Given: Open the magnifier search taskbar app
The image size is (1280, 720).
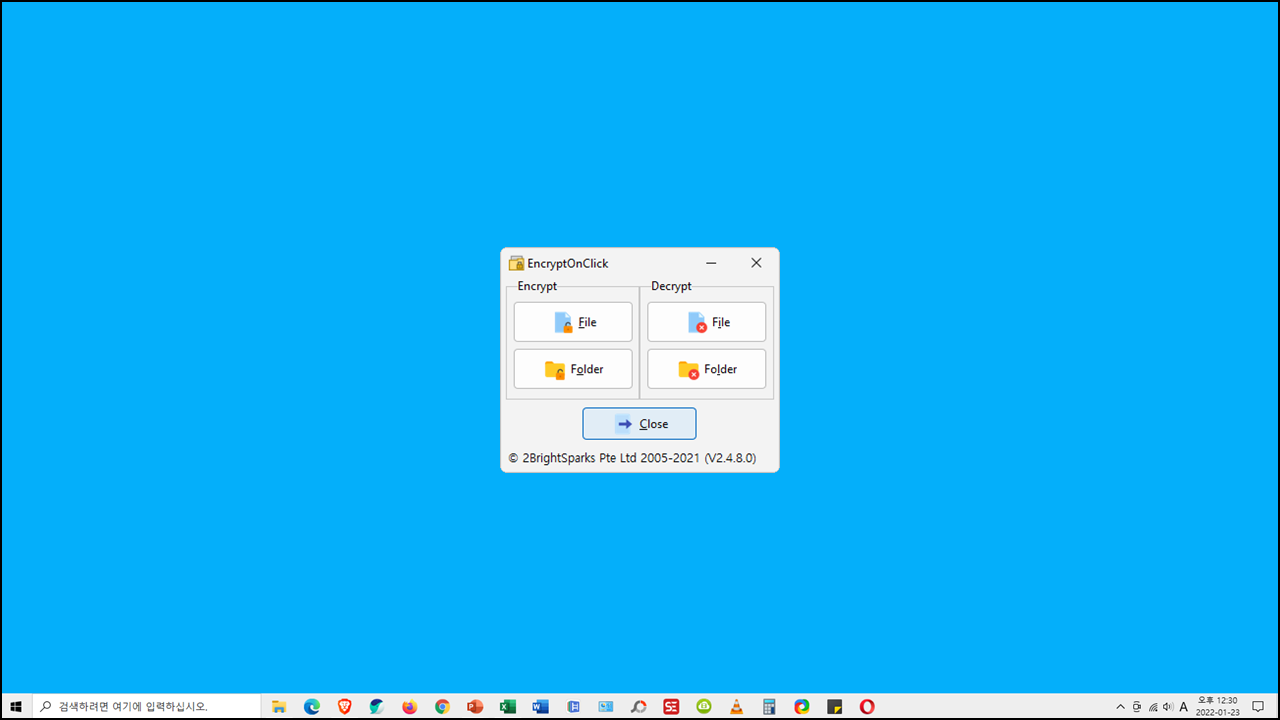Looking at the screenshot, I should [638, 707].
